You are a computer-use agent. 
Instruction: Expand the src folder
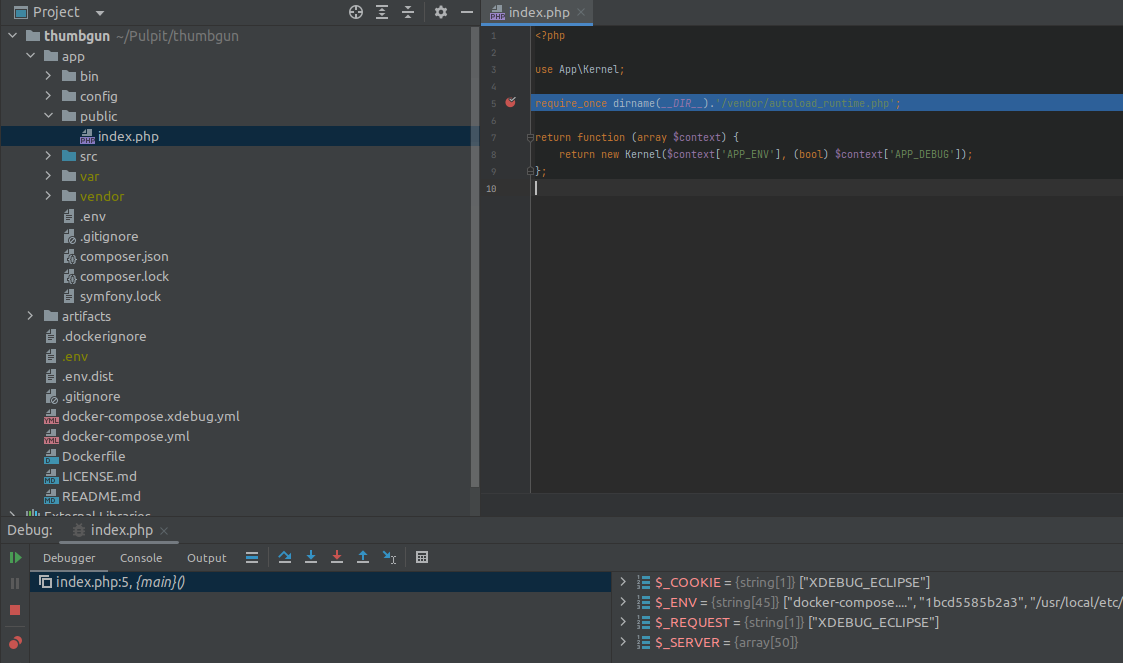pyautogui.click(x=48, y=156)
